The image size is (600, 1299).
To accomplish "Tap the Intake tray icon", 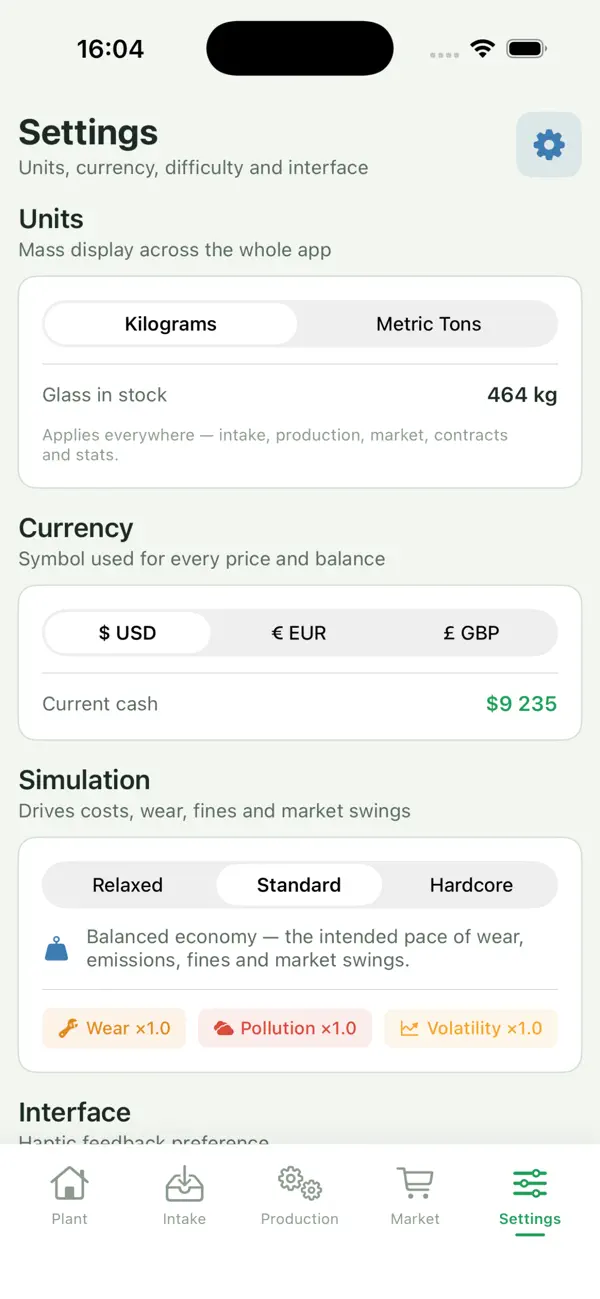I will click(x=184, y=1183).
